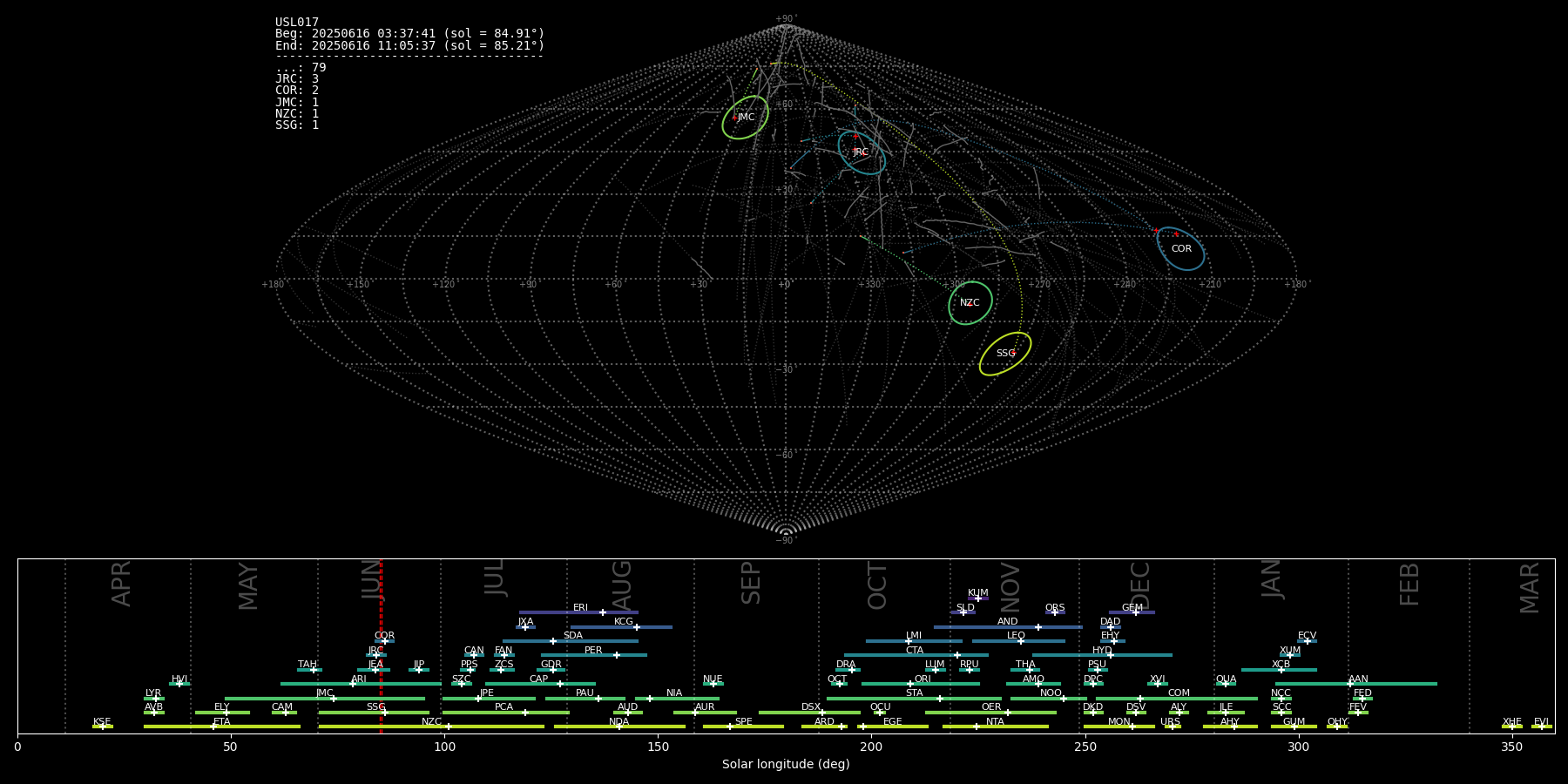The image size is (1568, 784).
Task: Select the ETA shower bar
Action: [x=222, y=727]
